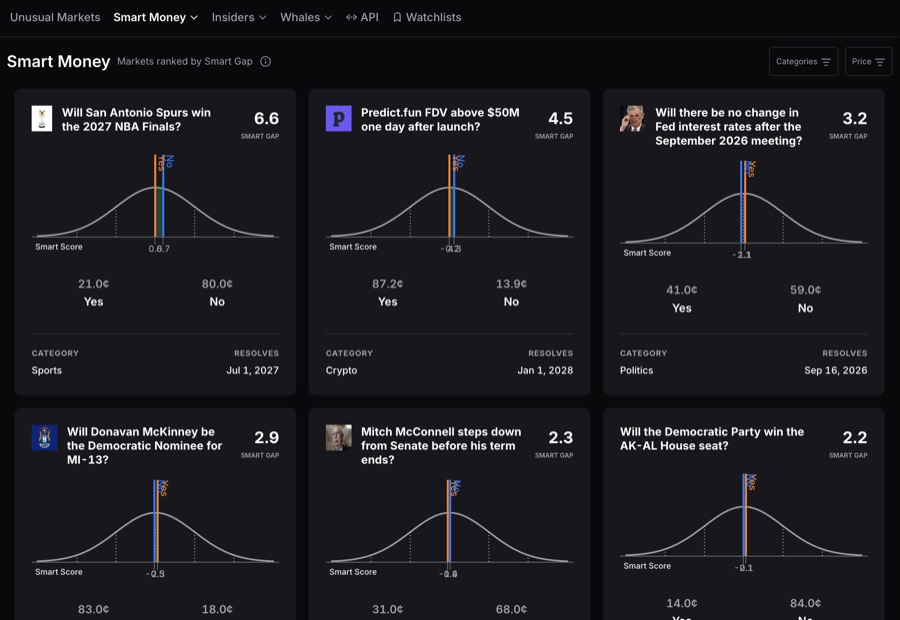Select No at 13.9¢ on Predict.fun market

[x=511, y=292]
